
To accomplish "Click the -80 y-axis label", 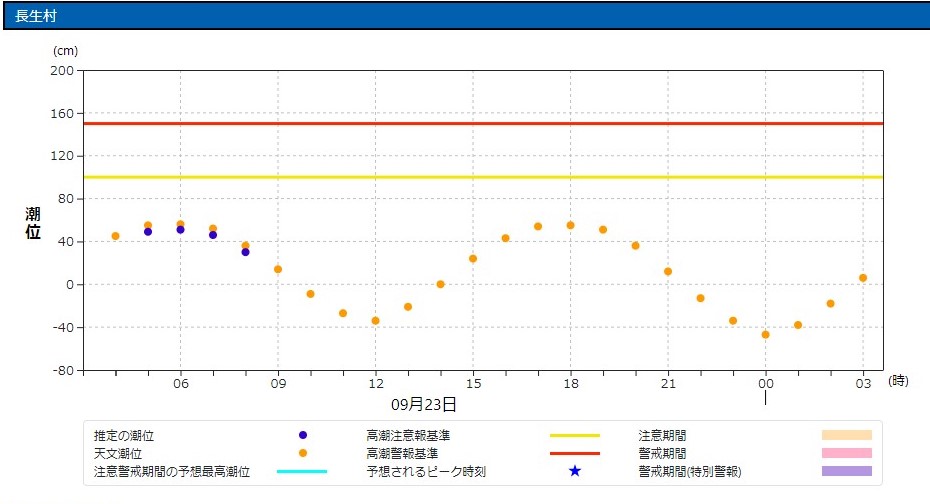I will pyautogui.click(x=63, y=371).
